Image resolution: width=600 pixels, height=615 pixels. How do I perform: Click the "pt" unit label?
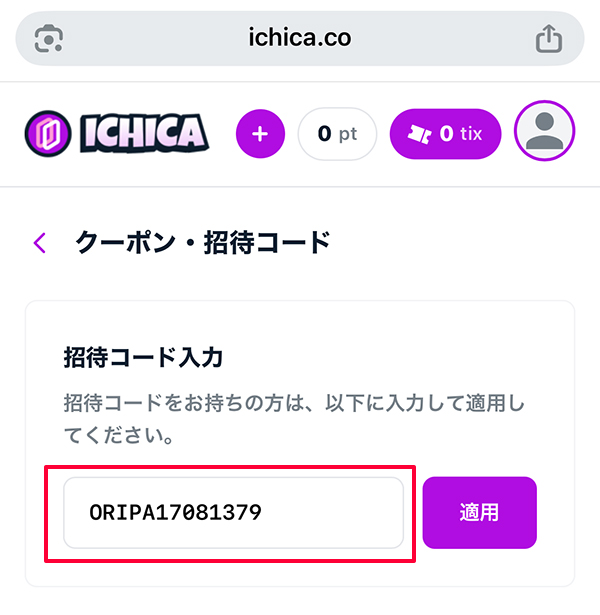pos(347,134)
